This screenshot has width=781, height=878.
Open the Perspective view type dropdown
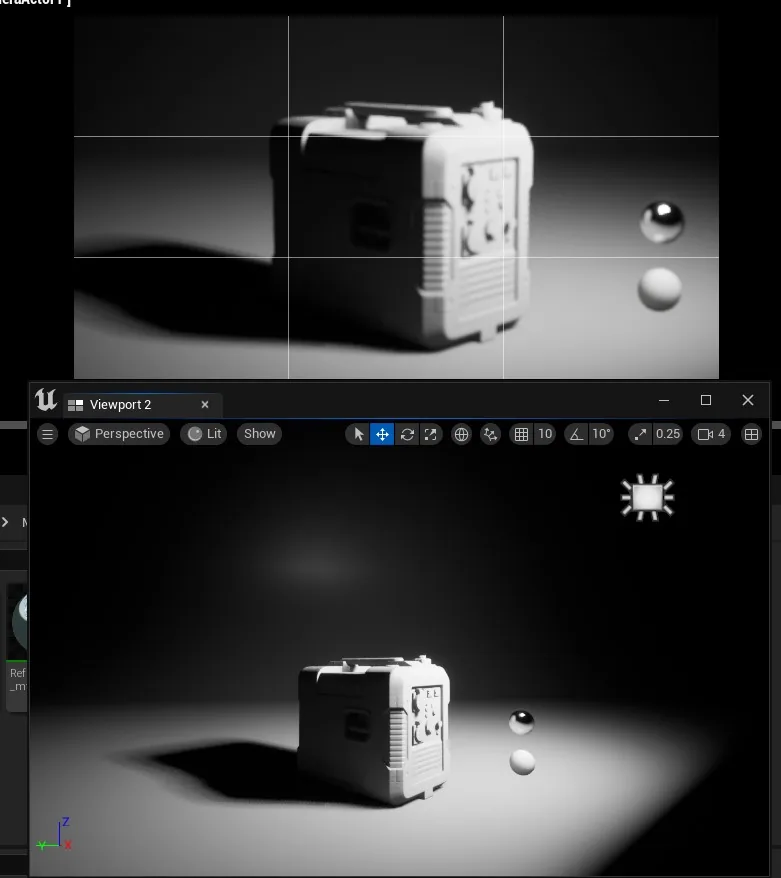pyautogui.click(x=119, y=434)
